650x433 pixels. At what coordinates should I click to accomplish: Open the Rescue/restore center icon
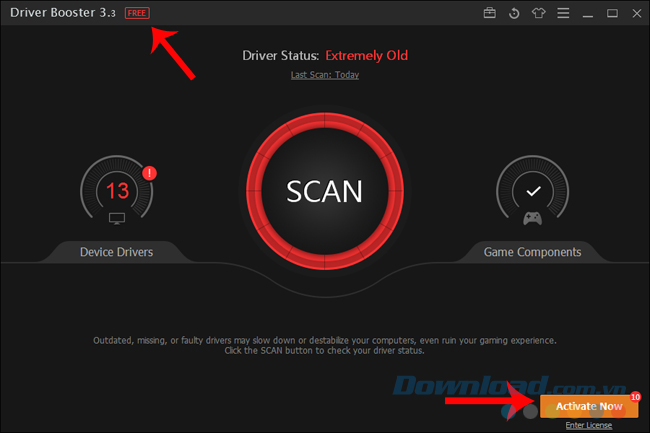coord(514,13)
